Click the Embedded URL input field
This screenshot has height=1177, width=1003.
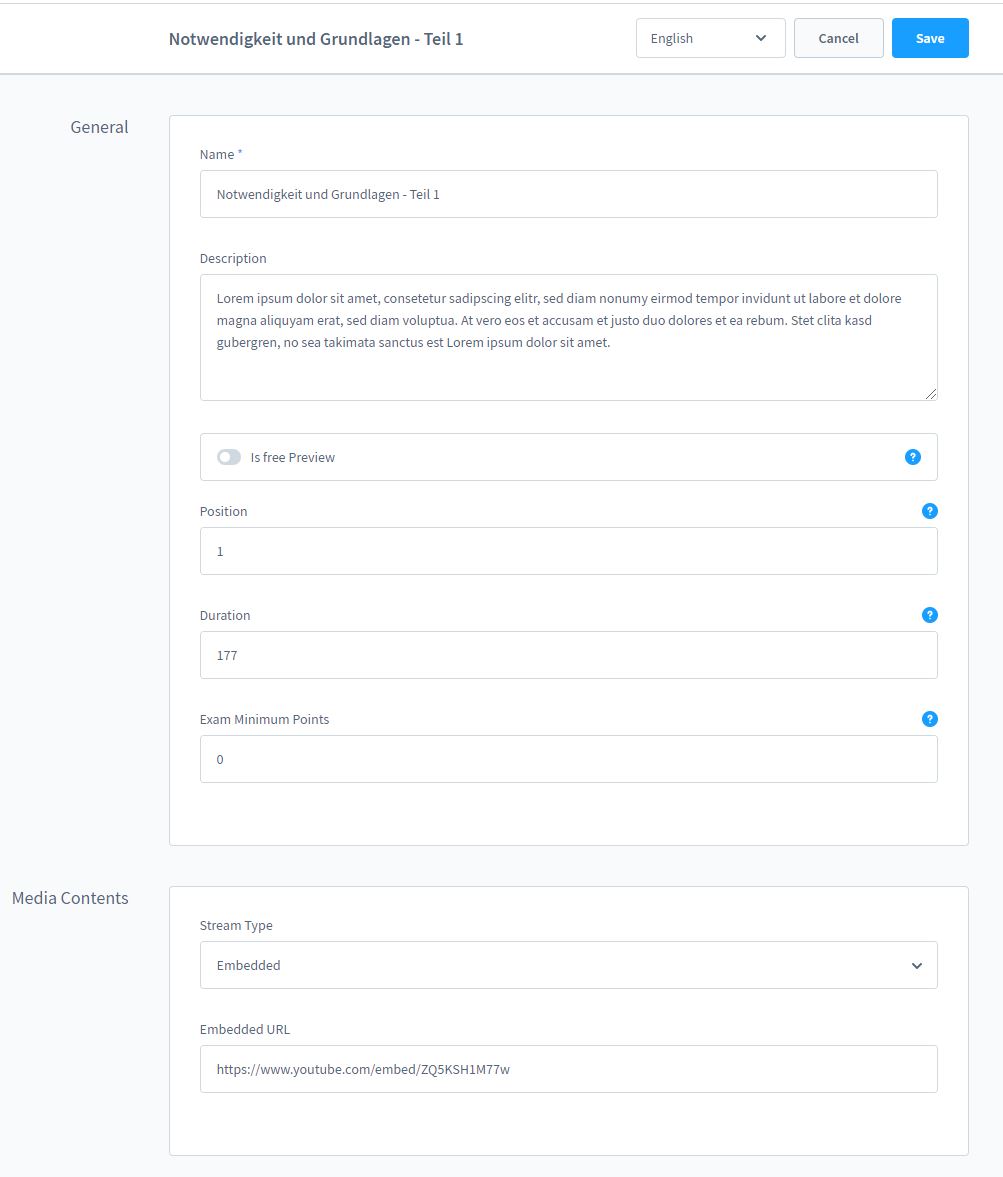(x=568, y=1069)
